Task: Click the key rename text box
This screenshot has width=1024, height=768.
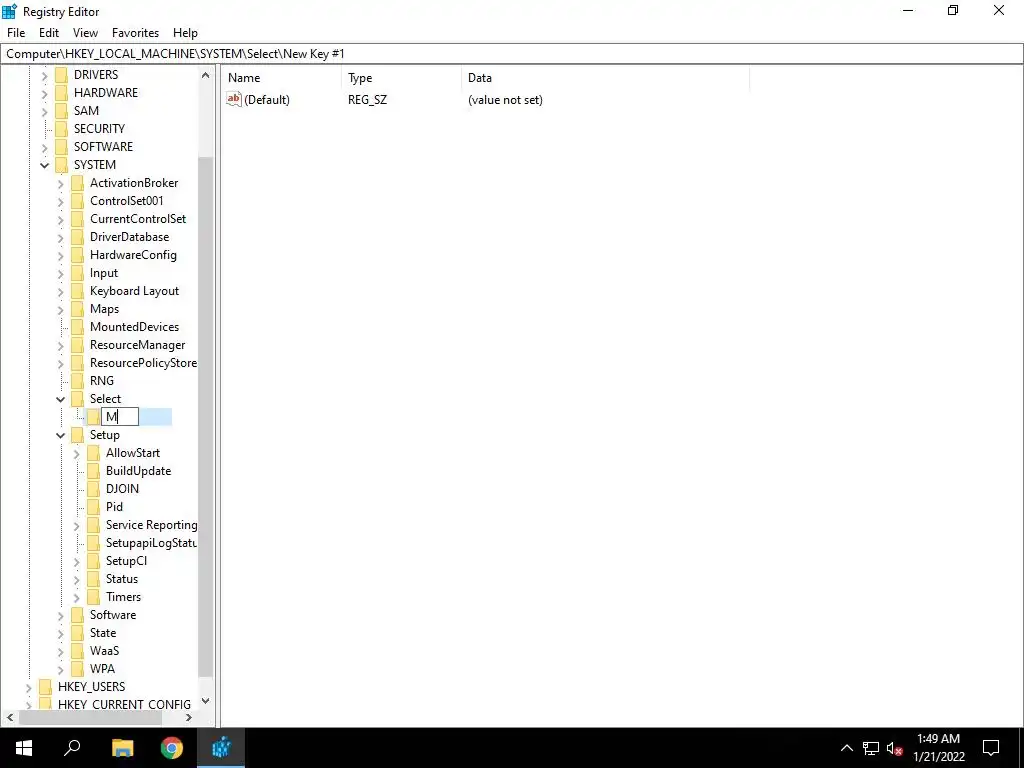Action: click(120, 417)
